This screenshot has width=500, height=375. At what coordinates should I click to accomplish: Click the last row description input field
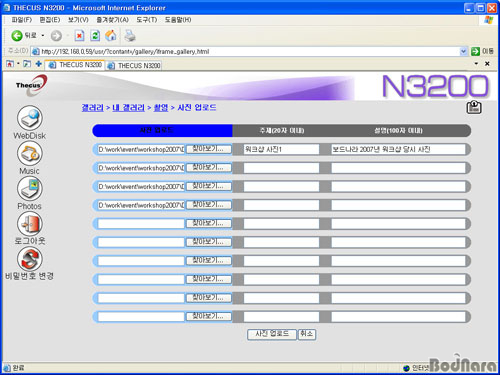398,317
